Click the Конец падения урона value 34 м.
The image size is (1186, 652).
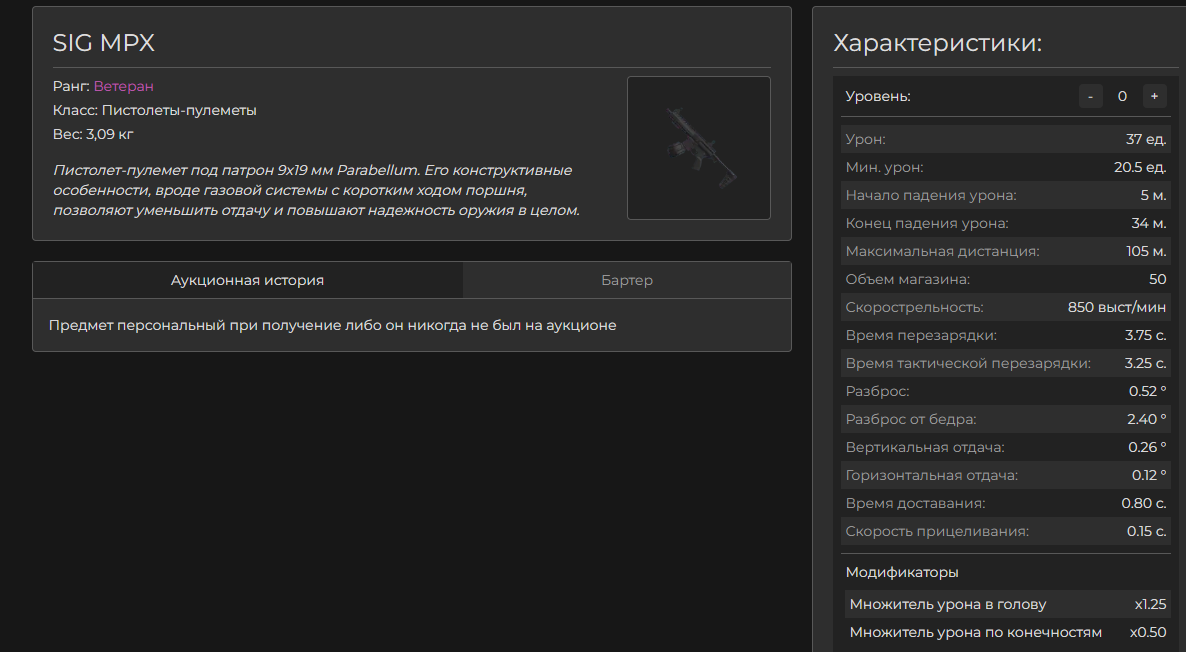[1149, 223]
